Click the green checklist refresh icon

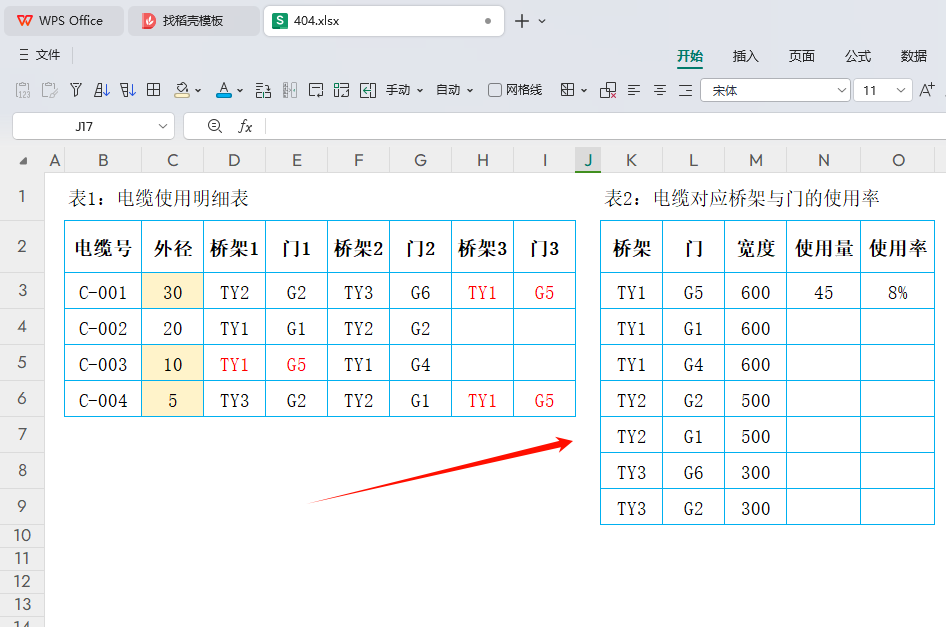click(341, 91)
